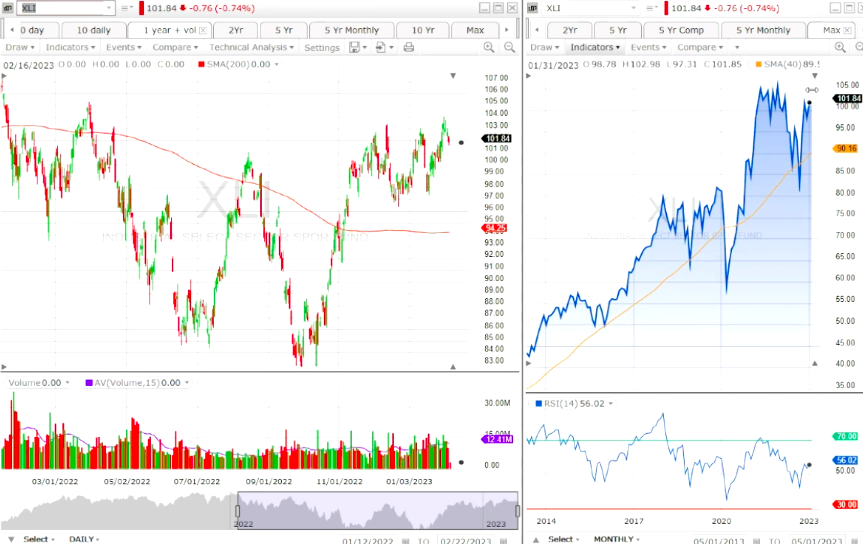863x544 pixels.
Task: Open Settings in the left toolbar
Action: coord(322,47)
